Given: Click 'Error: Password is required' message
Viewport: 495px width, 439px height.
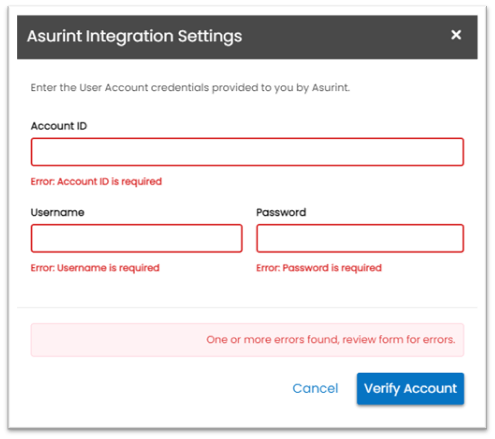Looking at the screenshot, I should click(x=319, y=268).
